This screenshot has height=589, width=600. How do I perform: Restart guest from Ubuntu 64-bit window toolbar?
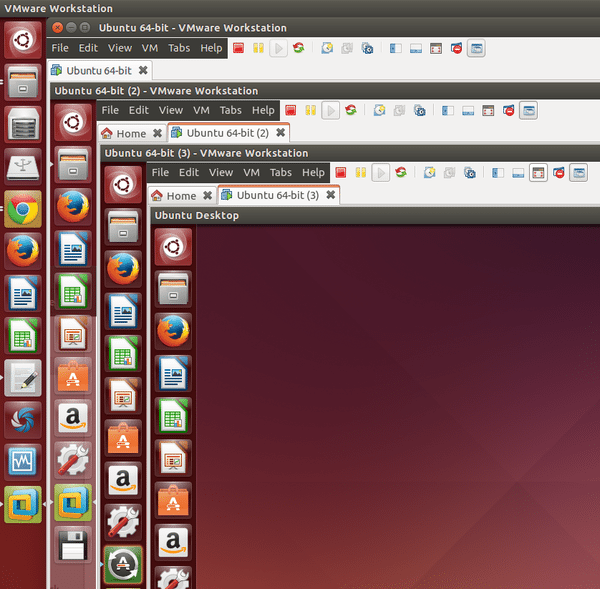tap(298, 48)
